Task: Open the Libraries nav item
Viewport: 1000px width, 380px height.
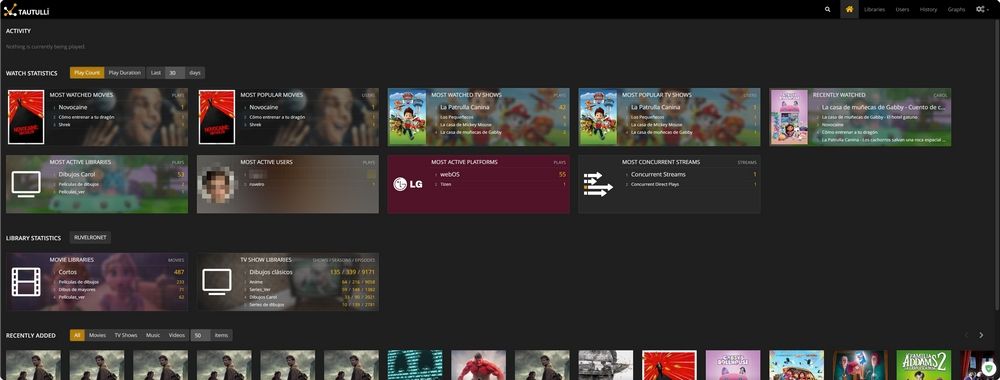Action: (x=874, y=10)
